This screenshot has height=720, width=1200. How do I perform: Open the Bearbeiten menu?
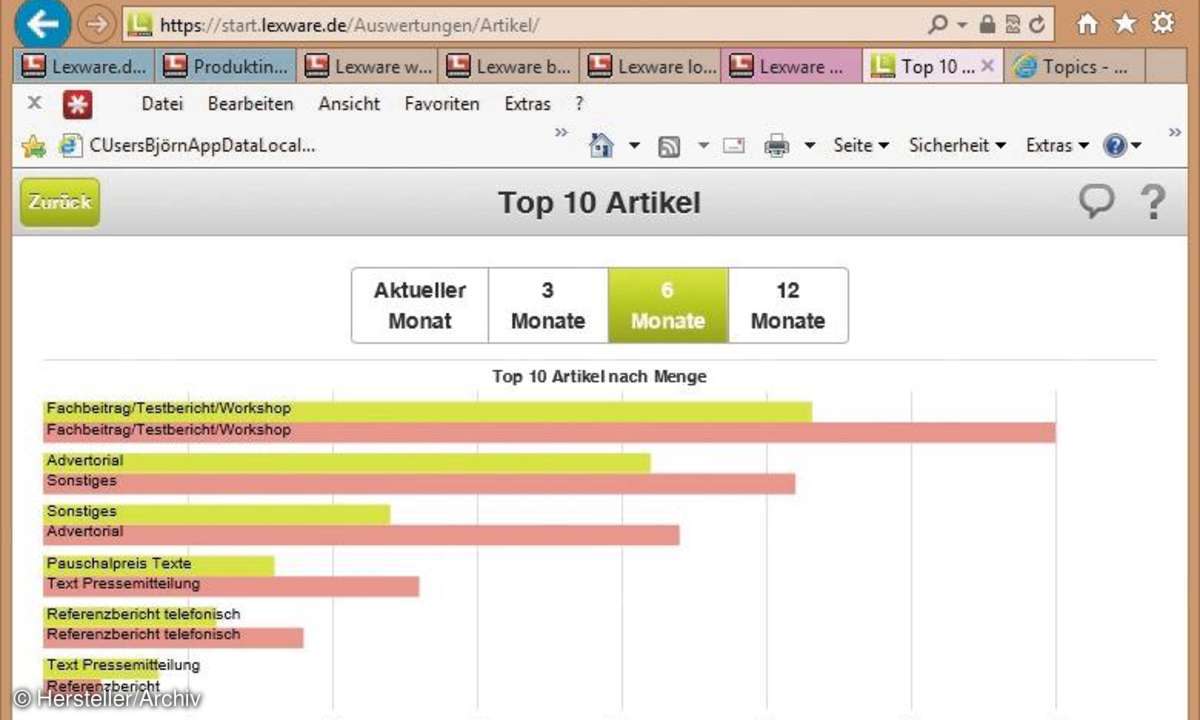pos(251,103)
